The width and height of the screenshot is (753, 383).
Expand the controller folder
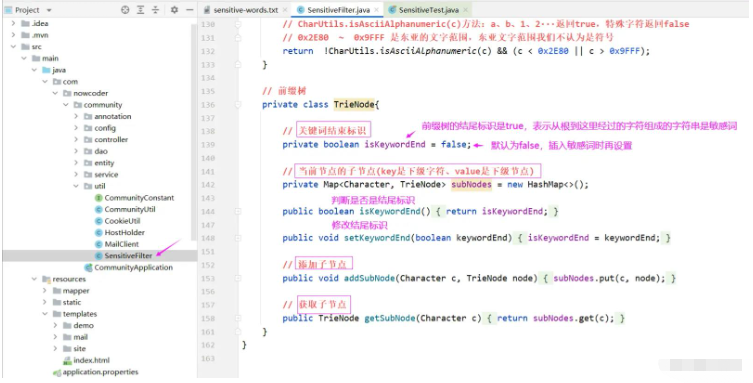(76, 140)
